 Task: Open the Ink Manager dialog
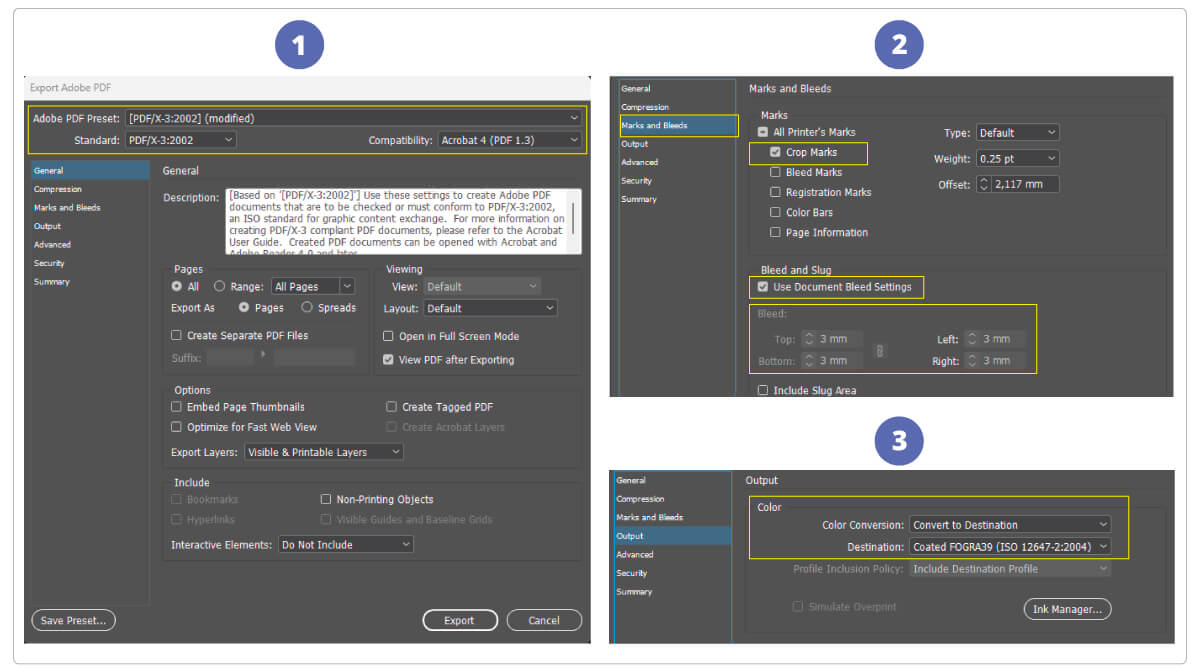(x=1067, y=609)
